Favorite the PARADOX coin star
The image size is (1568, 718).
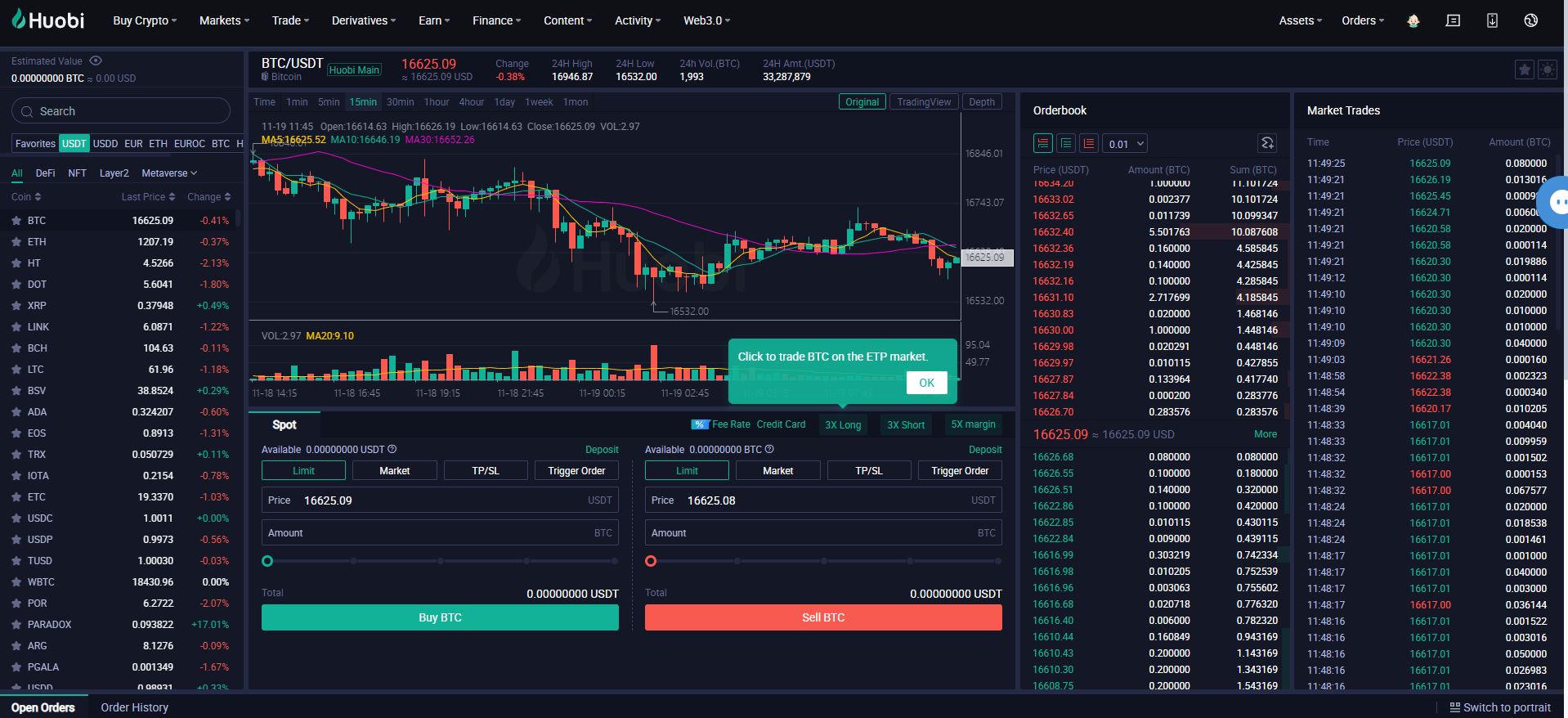[16, 625]
